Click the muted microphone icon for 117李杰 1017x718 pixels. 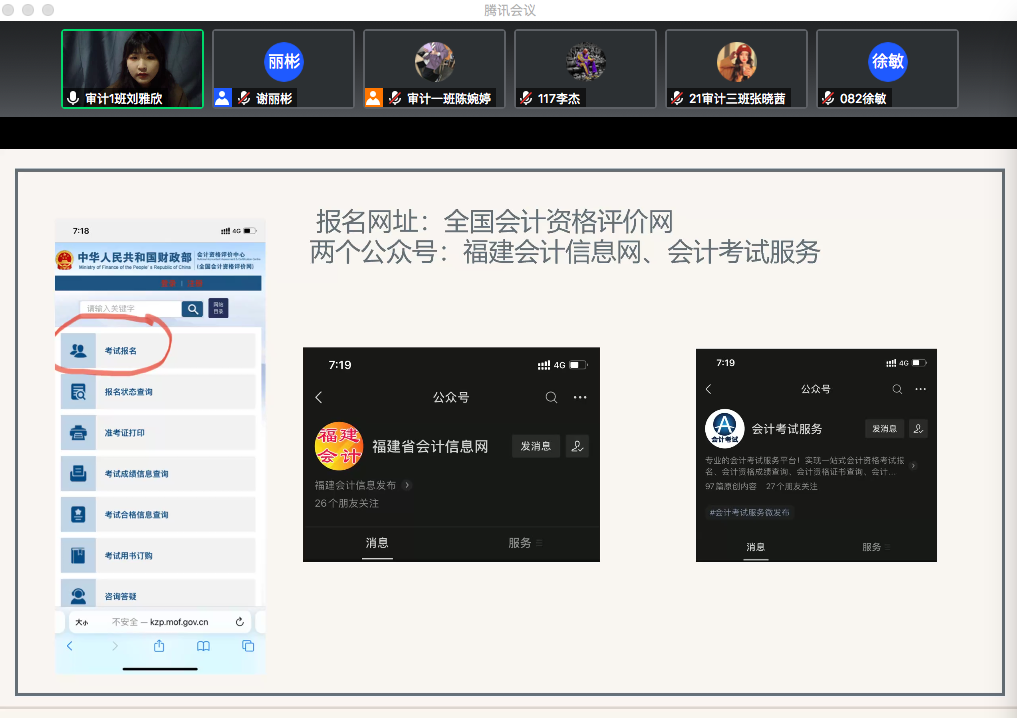click(x=526, y=98)
